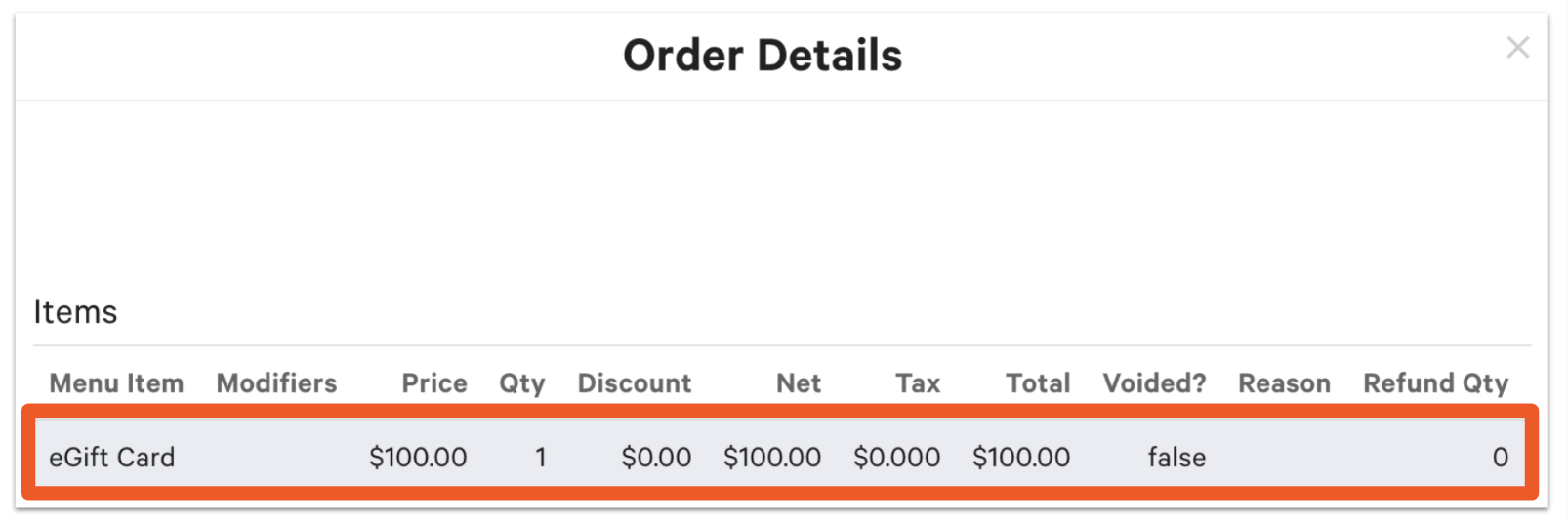This screenshot has height=523, width=1568.
Task: Select the Reason column header
Action: click(x=1284, y=383)
